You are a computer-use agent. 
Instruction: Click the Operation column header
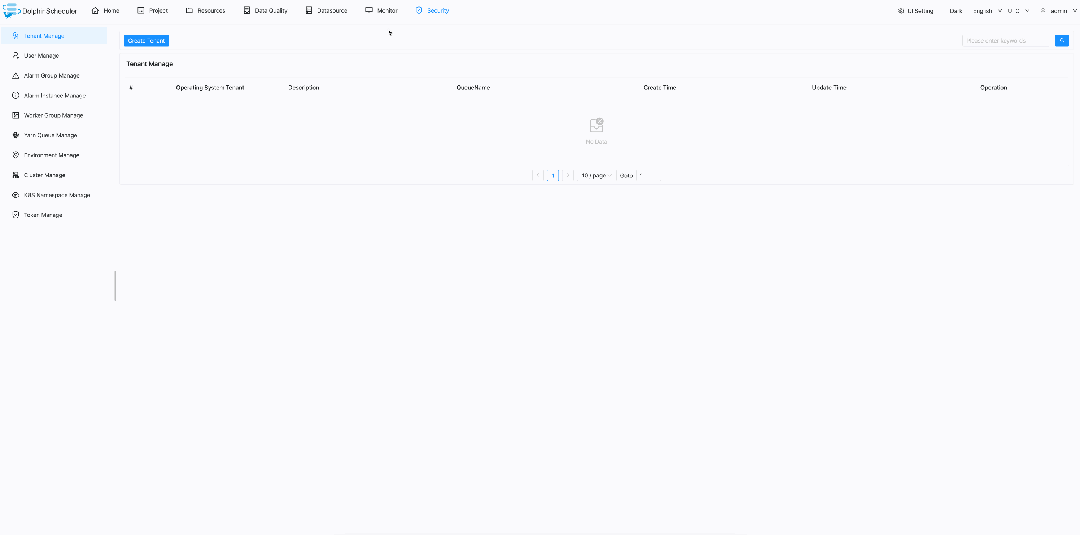994,88
